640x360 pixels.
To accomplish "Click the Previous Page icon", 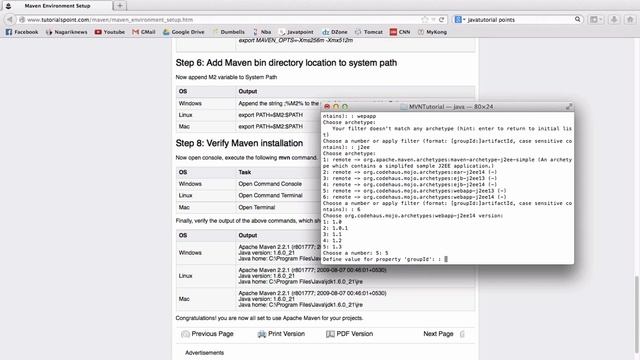I will (x=185, y=334).
